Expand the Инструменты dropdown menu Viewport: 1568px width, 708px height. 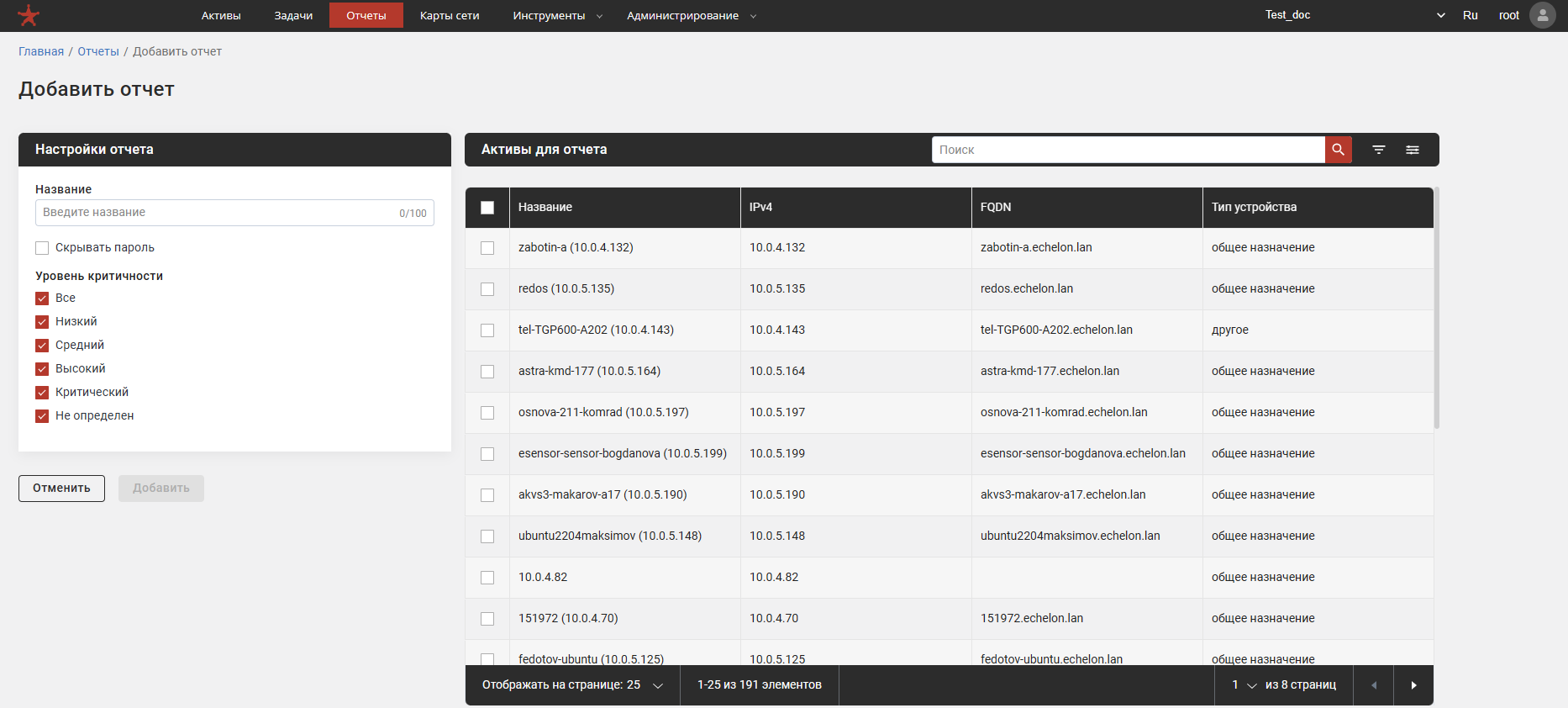coord(557,16)
